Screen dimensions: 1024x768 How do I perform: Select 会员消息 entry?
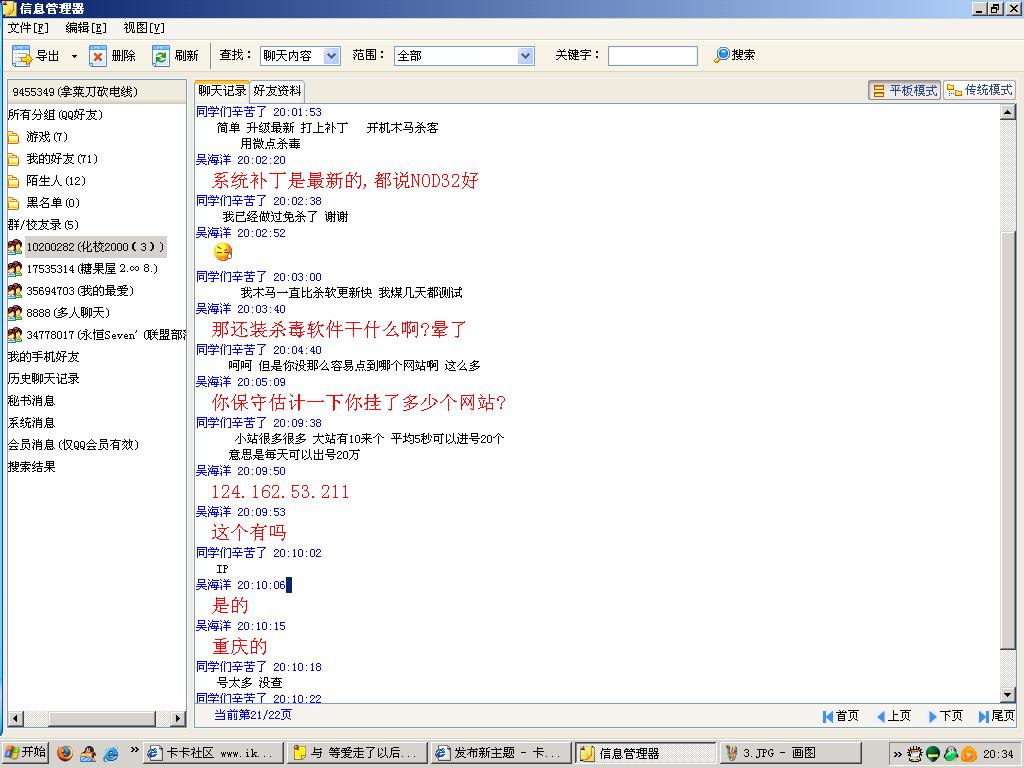point(73,445)
